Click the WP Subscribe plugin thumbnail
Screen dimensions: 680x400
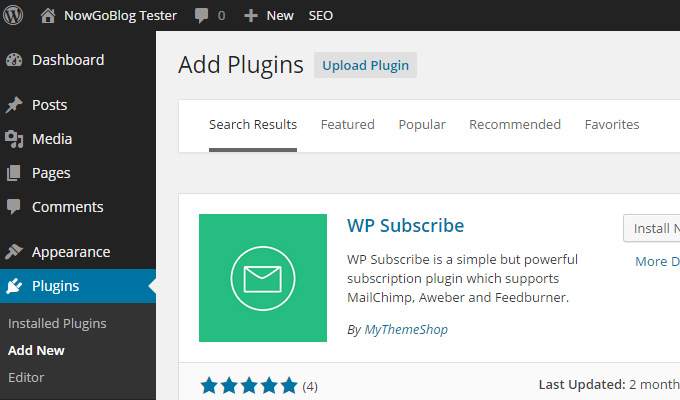coord(263,278)
